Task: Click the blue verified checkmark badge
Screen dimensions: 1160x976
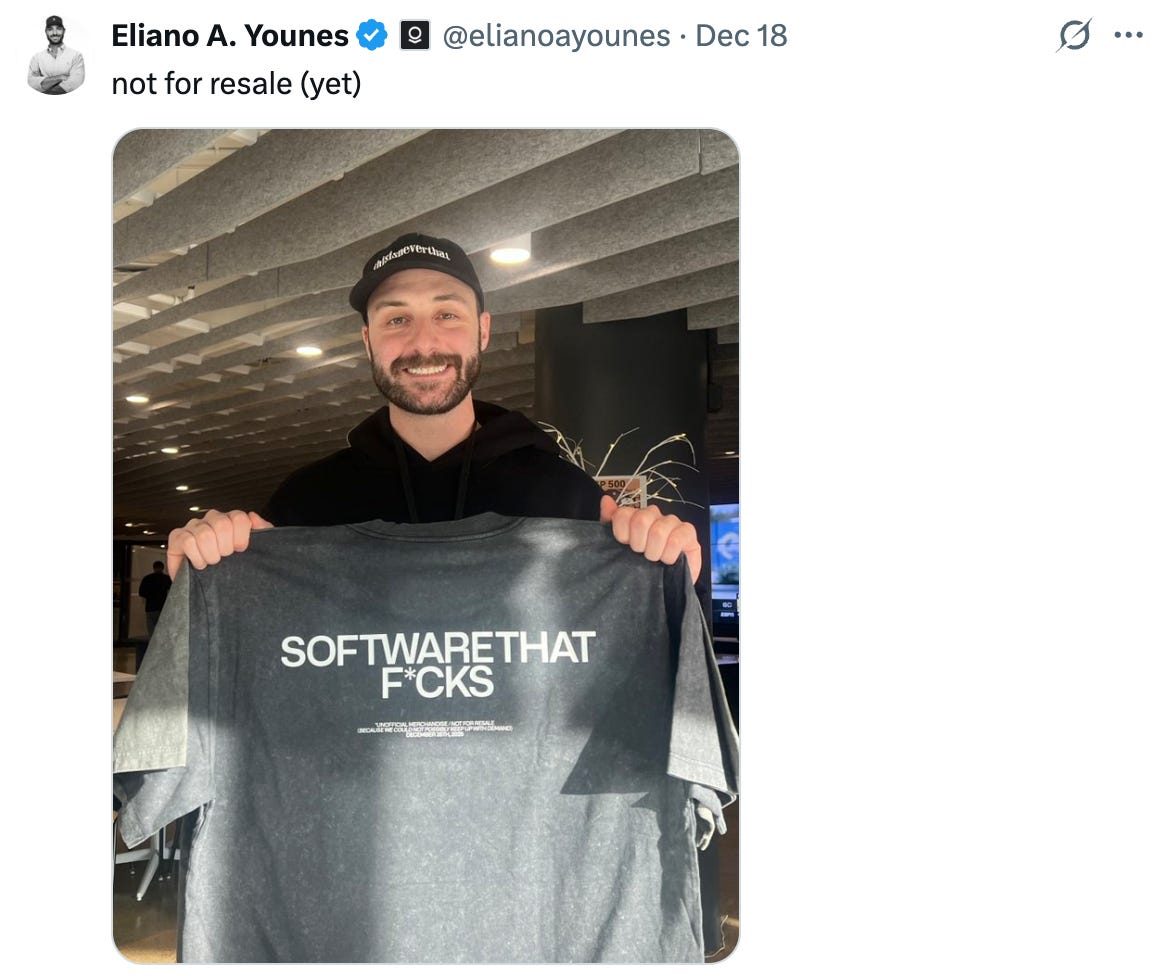Action: coord(371,35)
